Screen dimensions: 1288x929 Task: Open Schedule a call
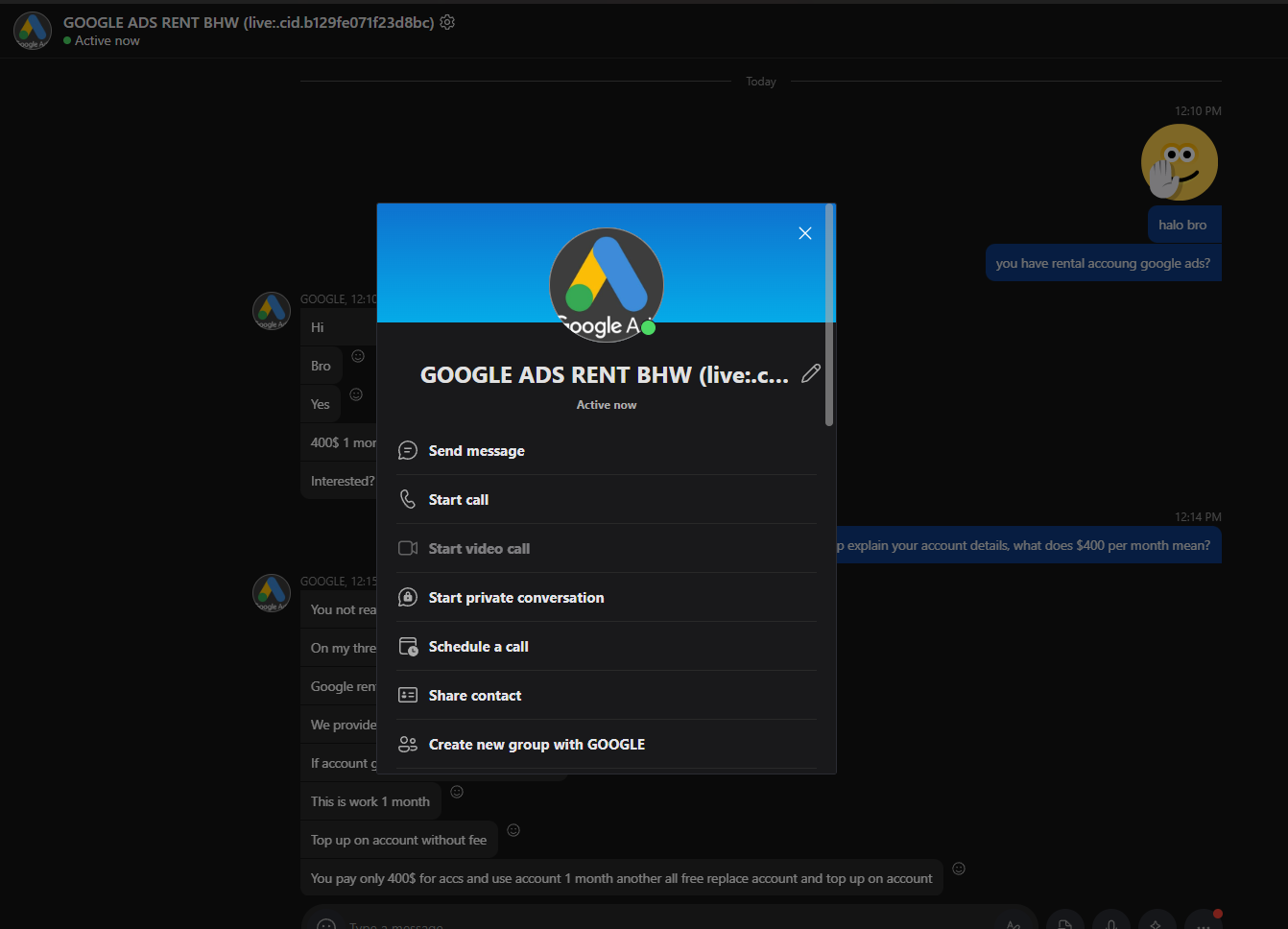[x=607, y=647]
